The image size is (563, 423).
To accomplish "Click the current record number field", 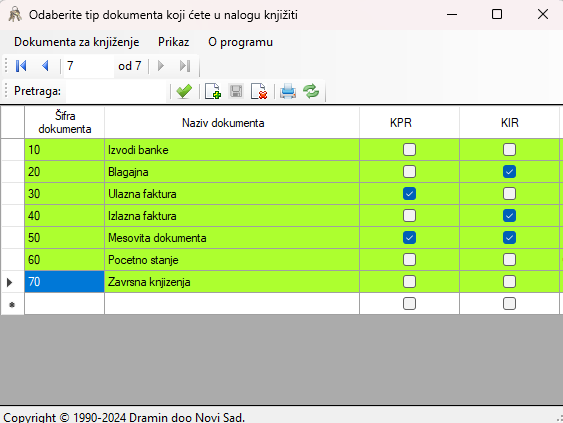I will (x=89, y=66).
